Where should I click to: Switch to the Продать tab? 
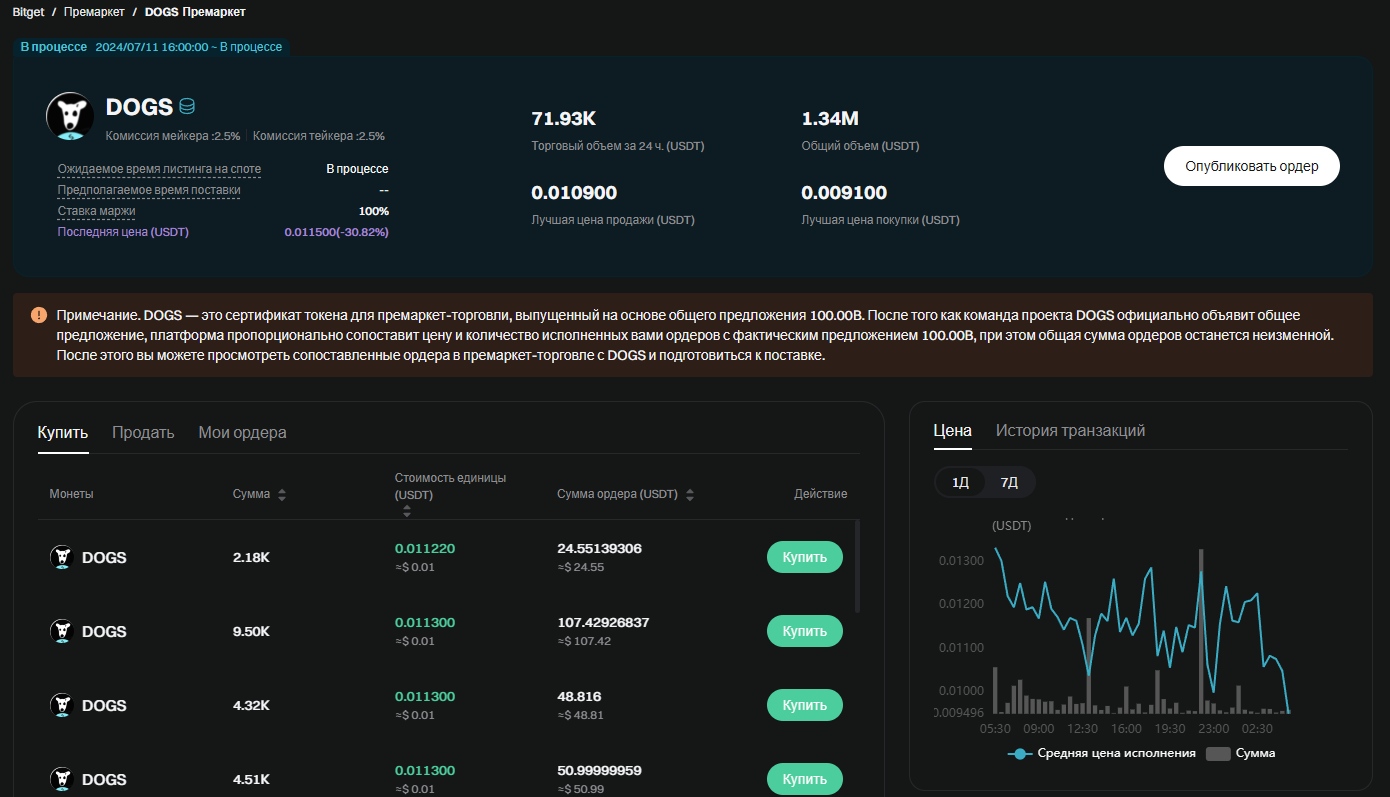pos(143,433)
